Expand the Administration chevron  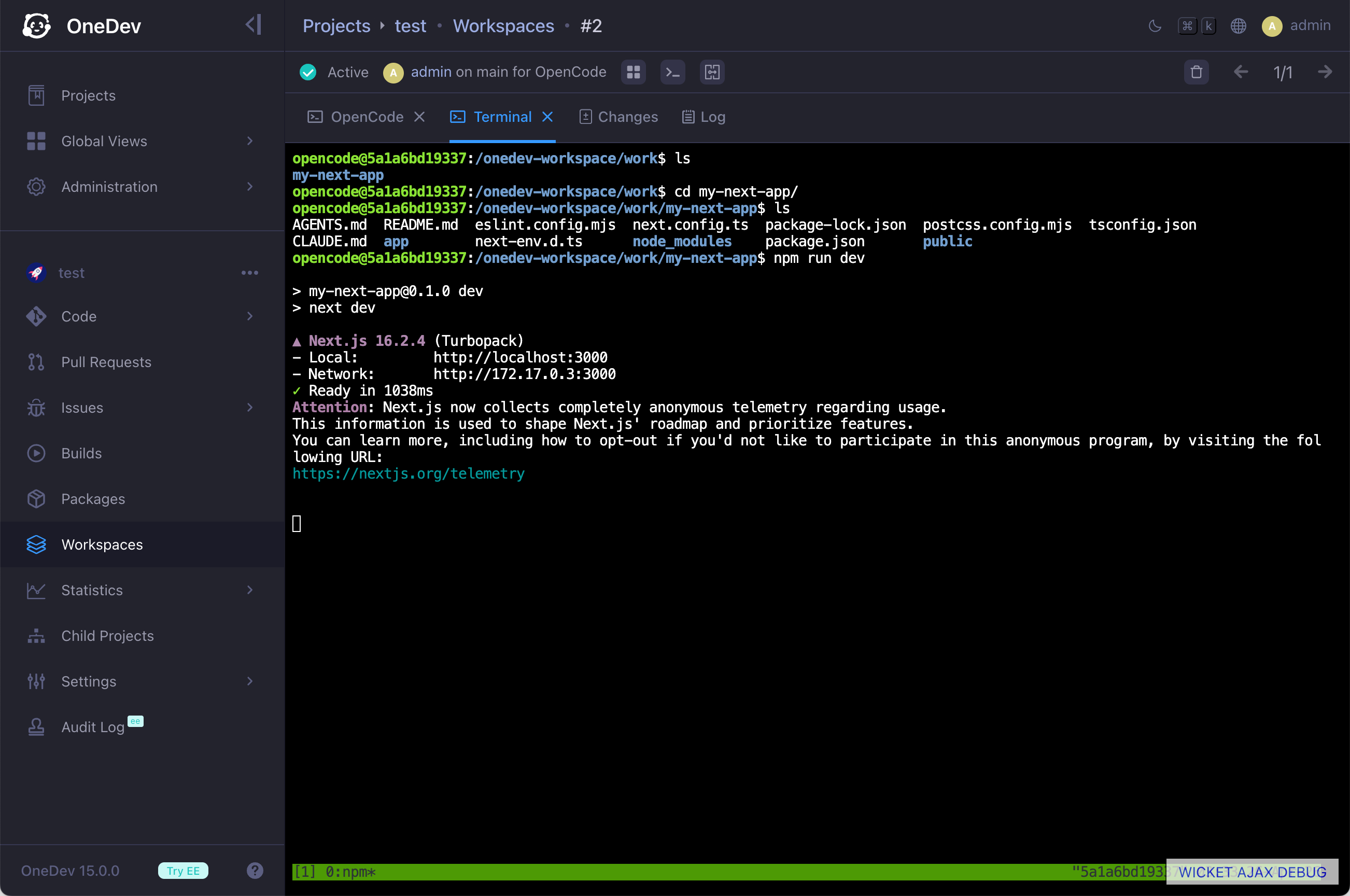[250, 187]
